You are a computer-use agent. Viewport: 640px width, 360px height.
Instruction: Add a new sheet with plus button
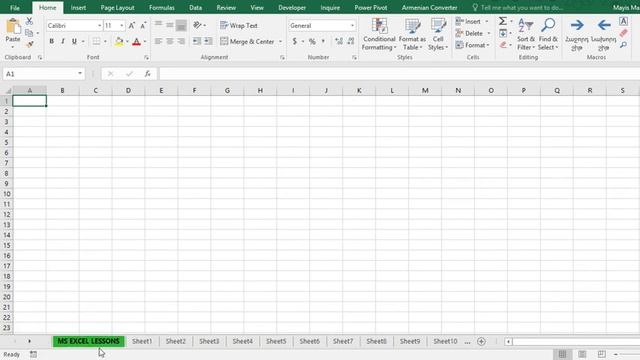coord(481,342)
